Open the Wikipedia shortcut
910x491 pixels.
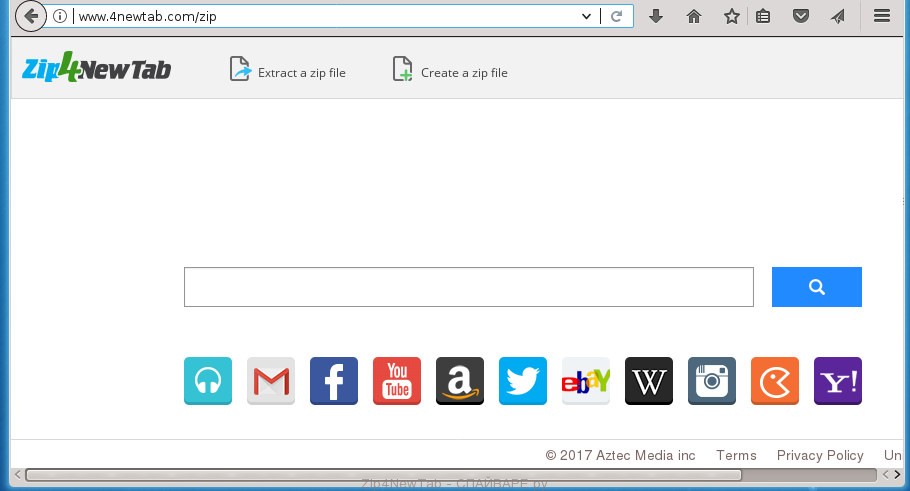649,381
